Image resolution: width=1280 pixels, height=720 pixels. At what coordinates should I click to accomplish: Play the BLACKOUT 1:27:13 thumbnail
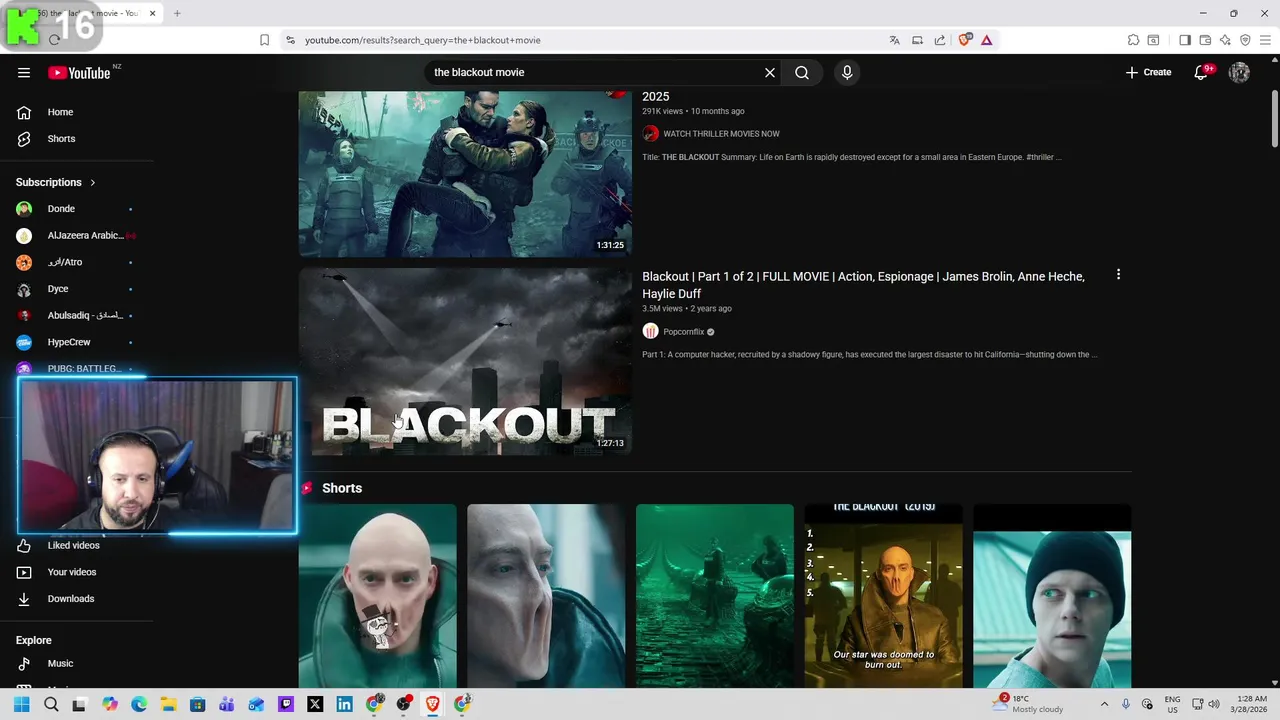point(465,361)
